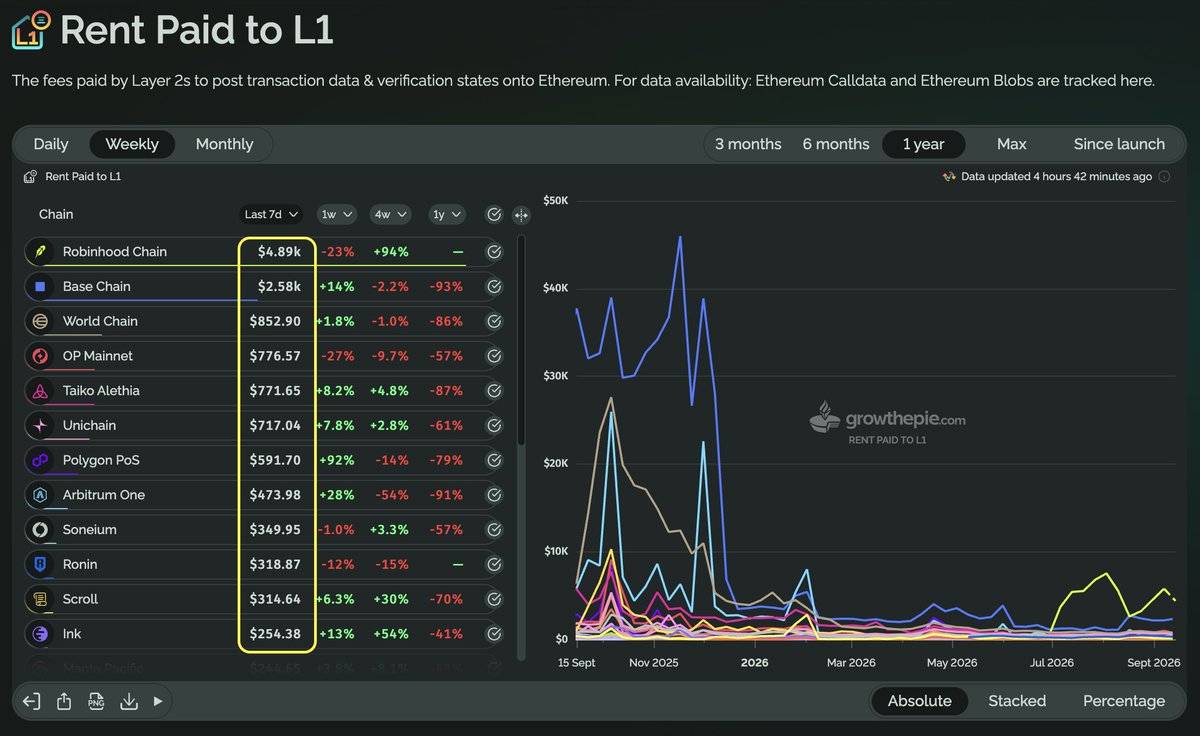Toggle Scroll visibility check
The width and height of the screenshot is (1200, 736).
pyautogui.click(x=494, y=600)
